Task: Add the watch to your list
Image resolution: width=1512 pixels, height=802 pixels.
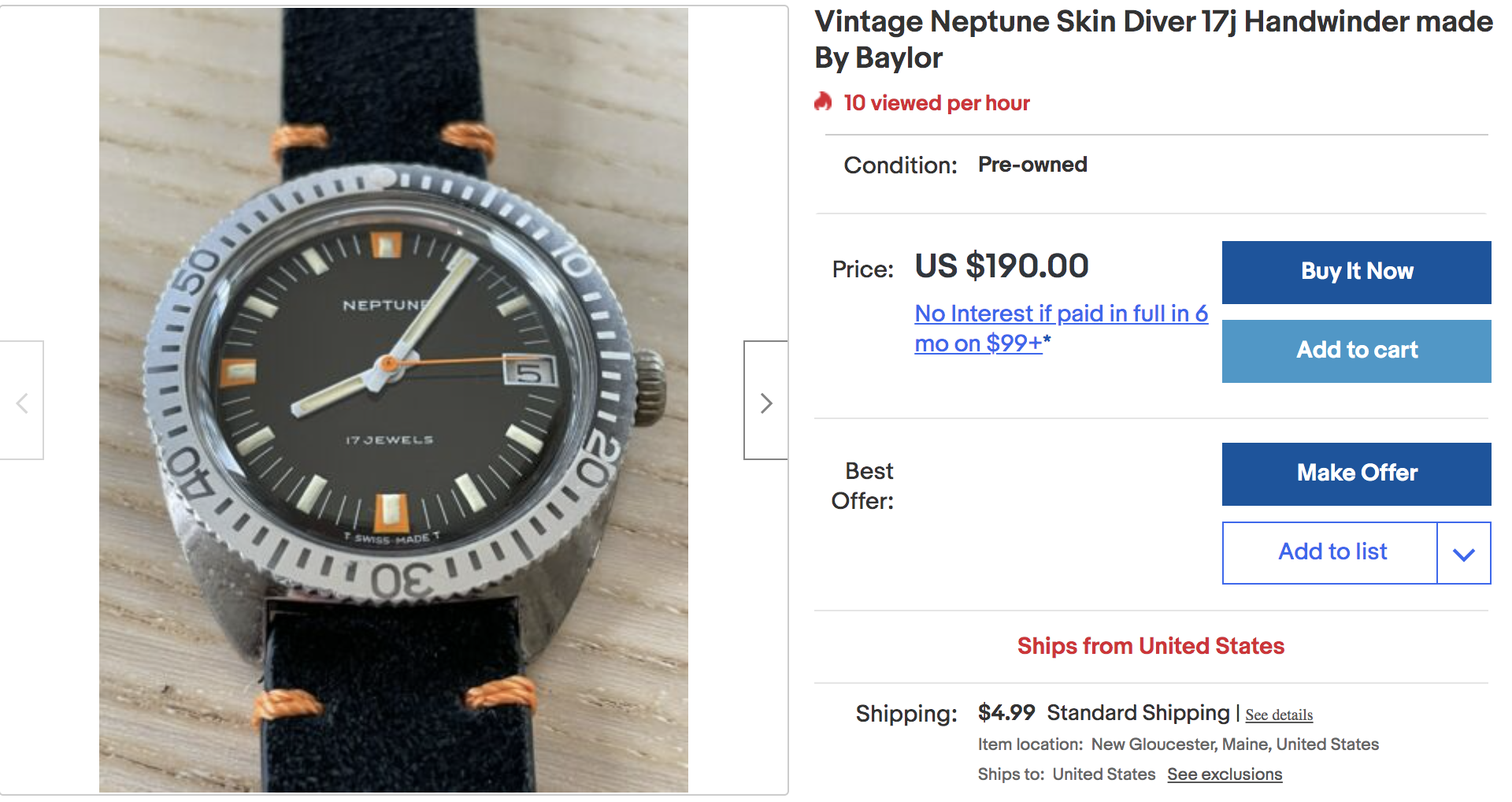Action: (x=1331, y=552)
